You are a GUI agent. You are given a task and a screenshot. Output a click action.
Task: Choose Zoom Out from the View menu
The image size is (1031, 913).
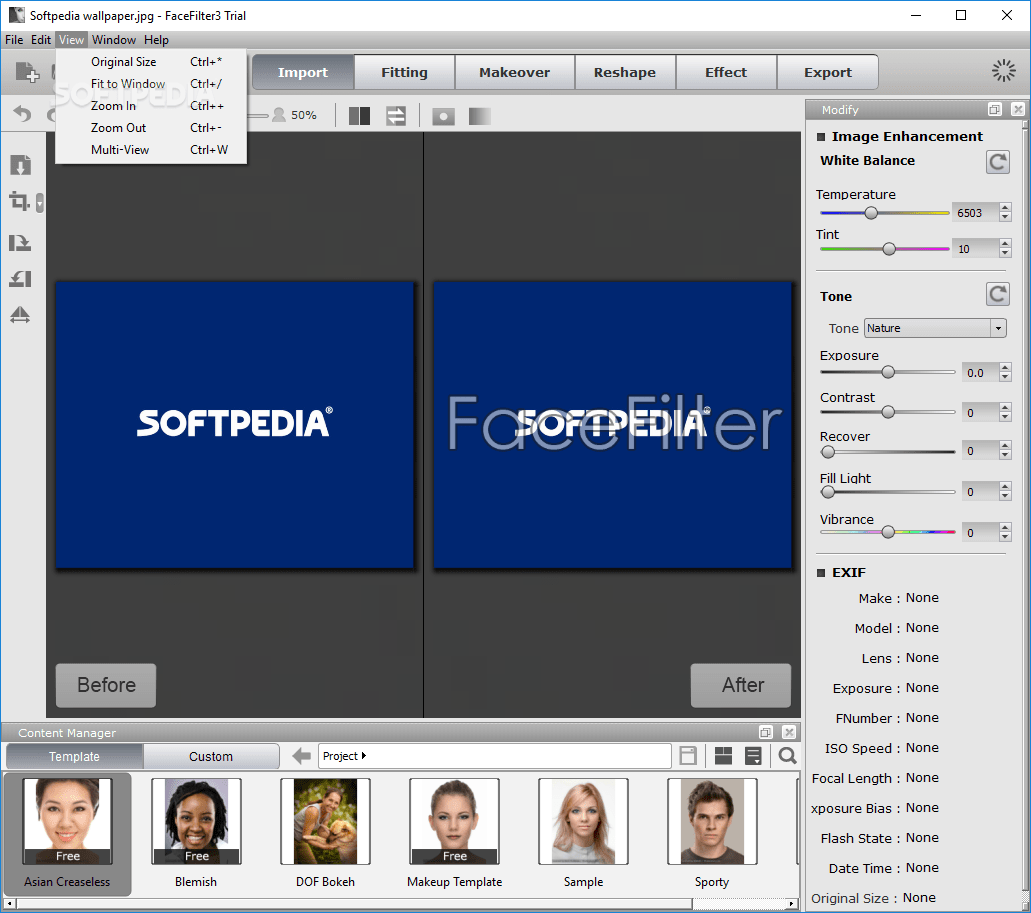[x=151, y=128]
